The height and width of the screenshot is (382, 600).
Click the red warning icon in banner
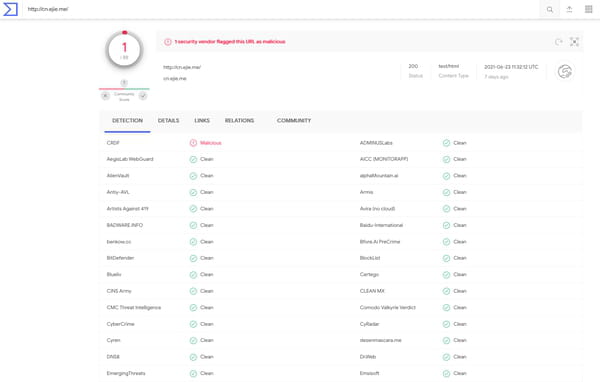(168, 42)
